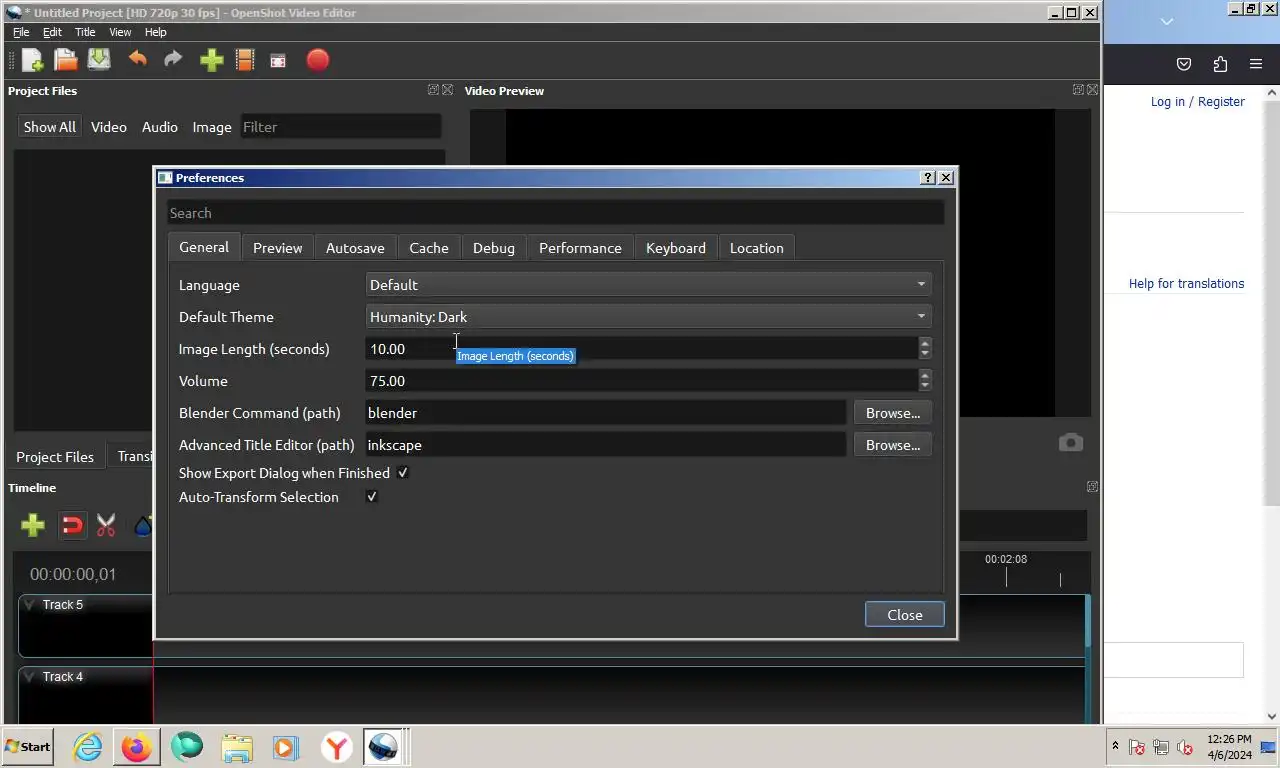The height and width of the screenshot is (768, 1280).
Task: Toggle Show Export Dialog when Finished checkbox
Action: 403,473
